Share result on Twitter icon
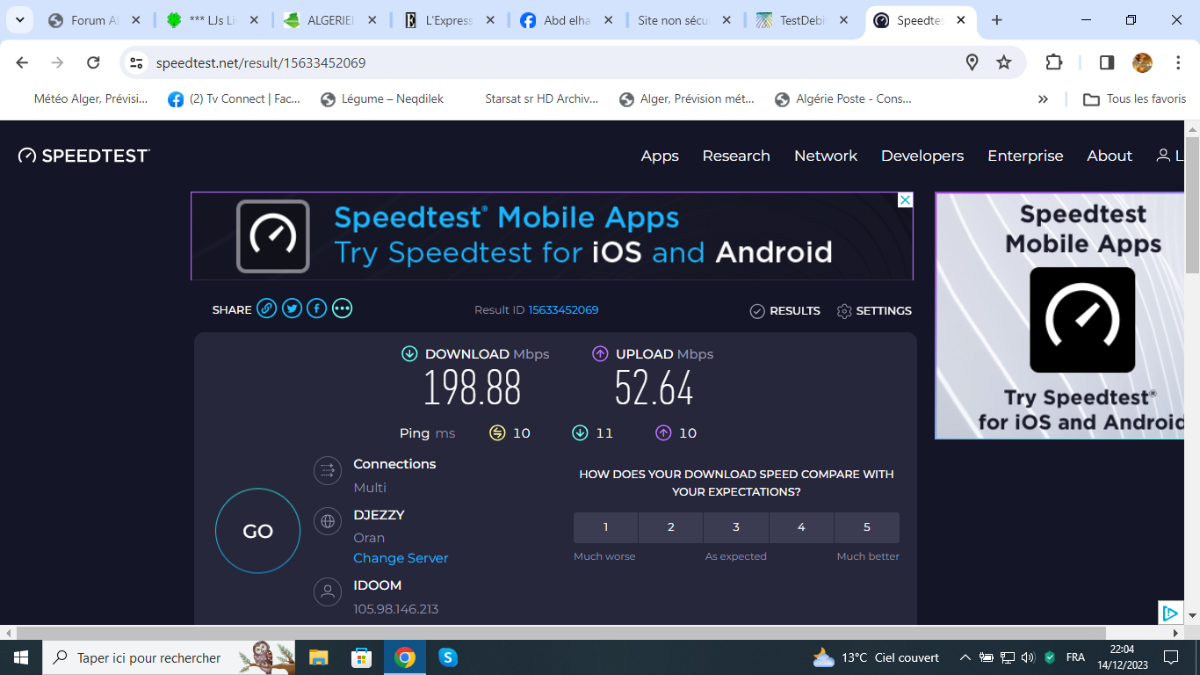 pyautogui.click(x=292, y=309)
